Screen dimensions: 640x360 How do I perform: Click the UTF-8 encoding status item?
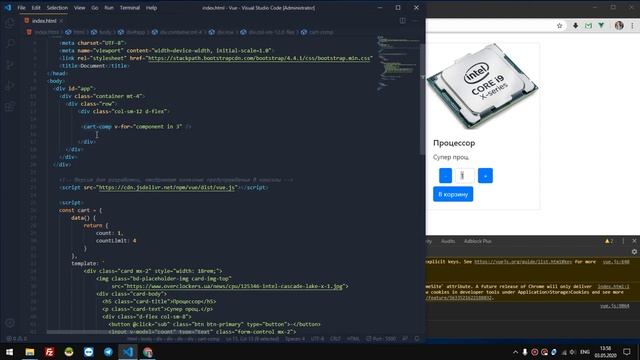[318, 339]
